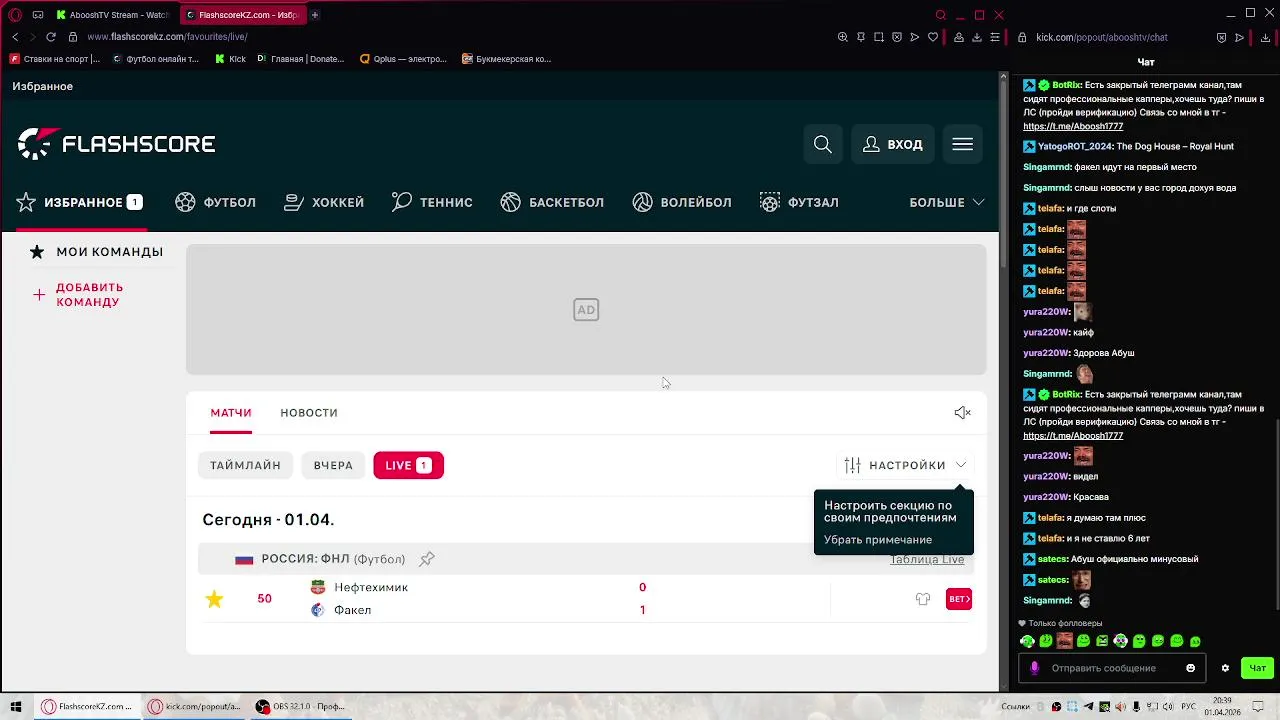Screen dimensions: 1280x720
Task: Pin the Россия: ФНЛ league
Action: click(427, 559)
